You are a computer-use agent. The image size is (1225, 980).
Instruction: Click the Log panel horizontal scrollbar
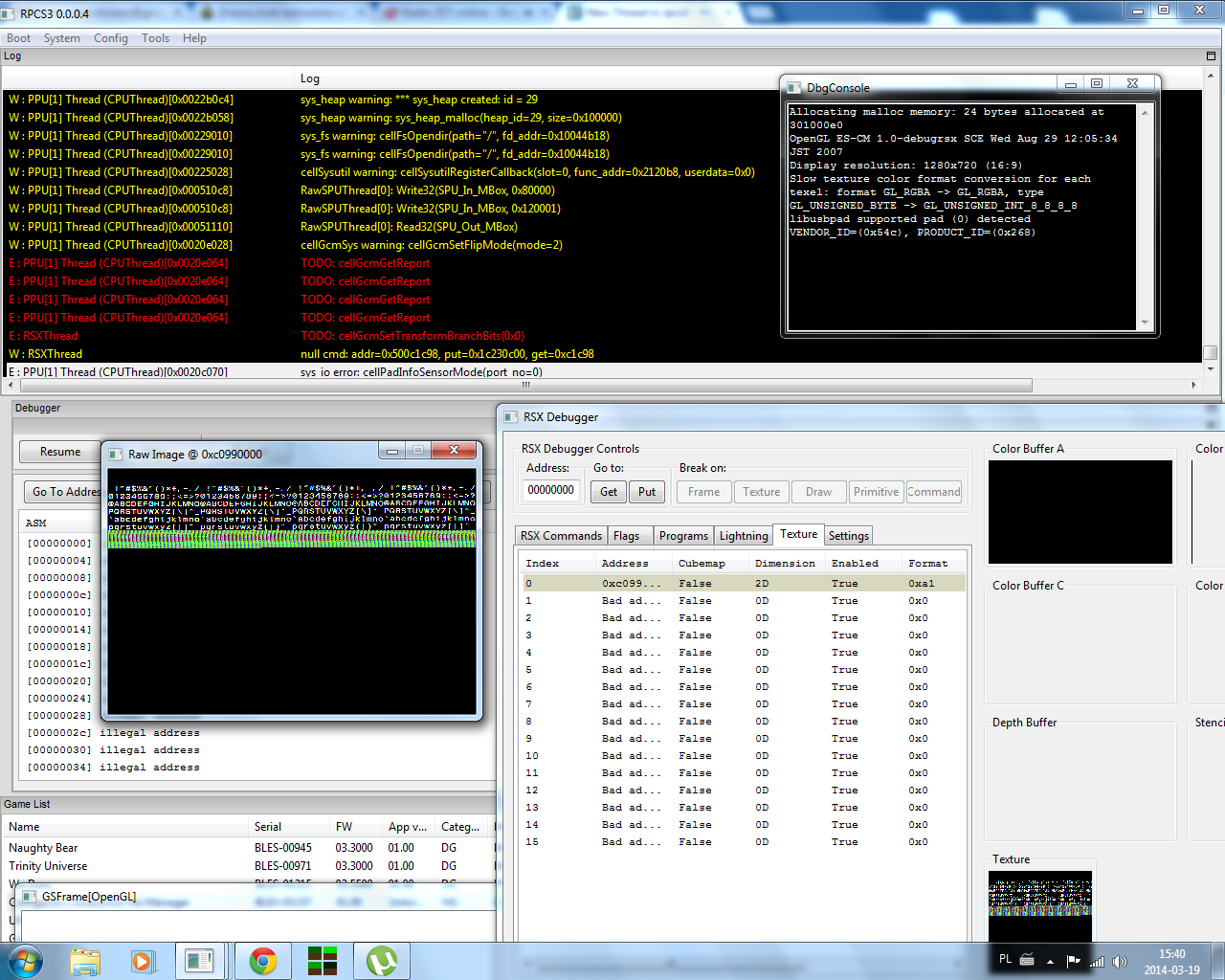(x=526, y=385)
